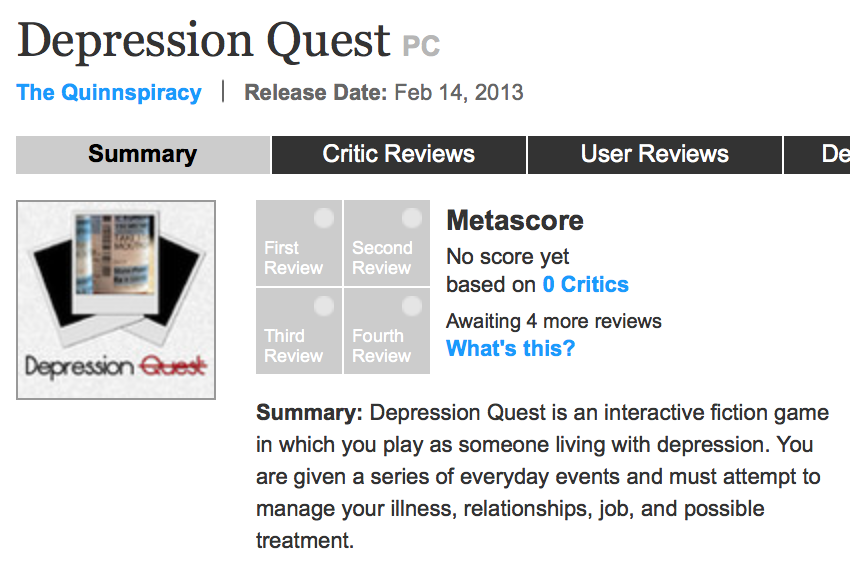Select the Second Review placeholder text
Image resolution: width=850 pixels, height=586 pixels.
(382, 258)
